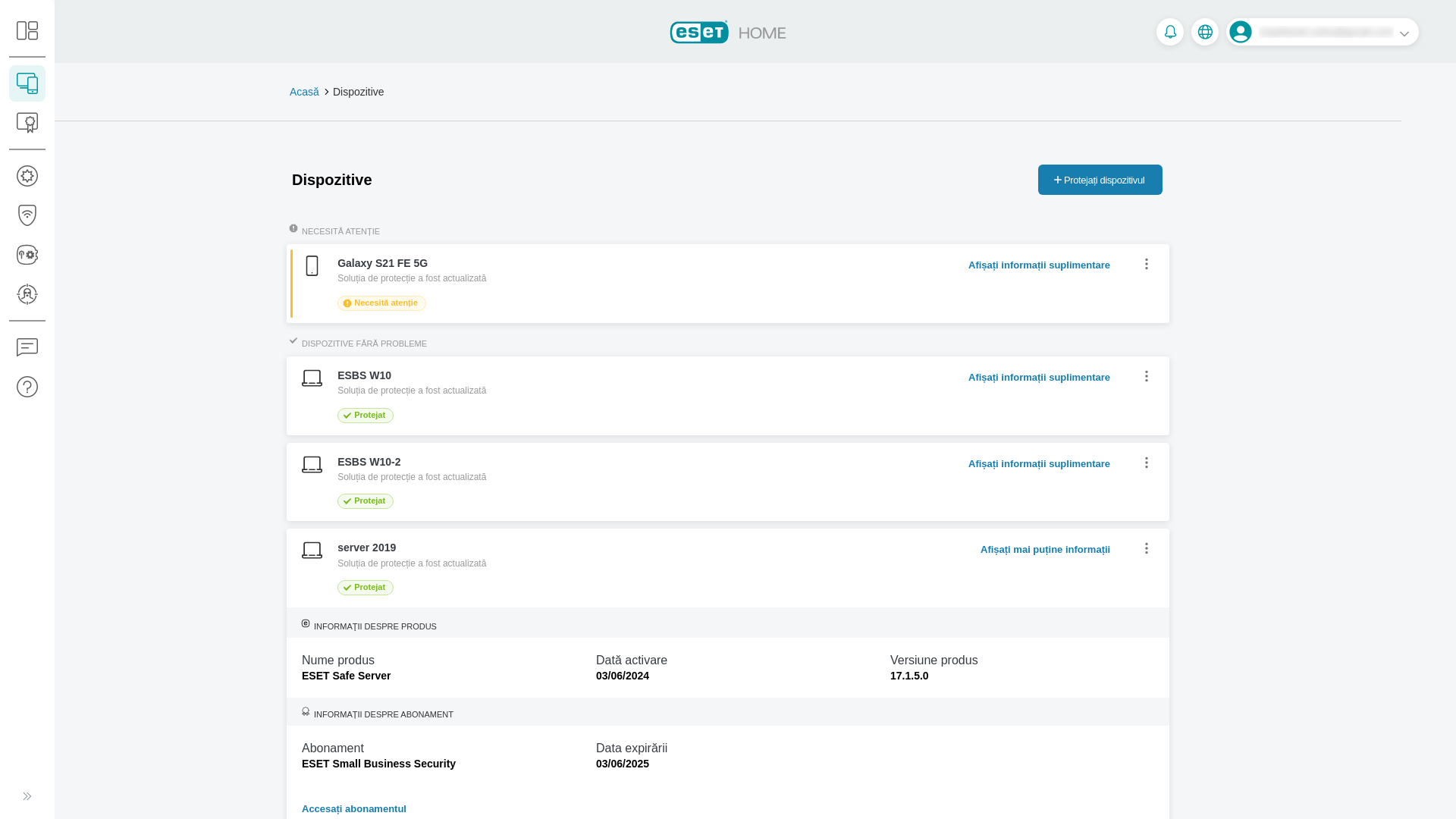Image resolution: width=1456 pixels, height=819 pixels.
Task: Open the anti-theft locator sidebar icon
Action: pyautogui.click(x=27, y=294)
